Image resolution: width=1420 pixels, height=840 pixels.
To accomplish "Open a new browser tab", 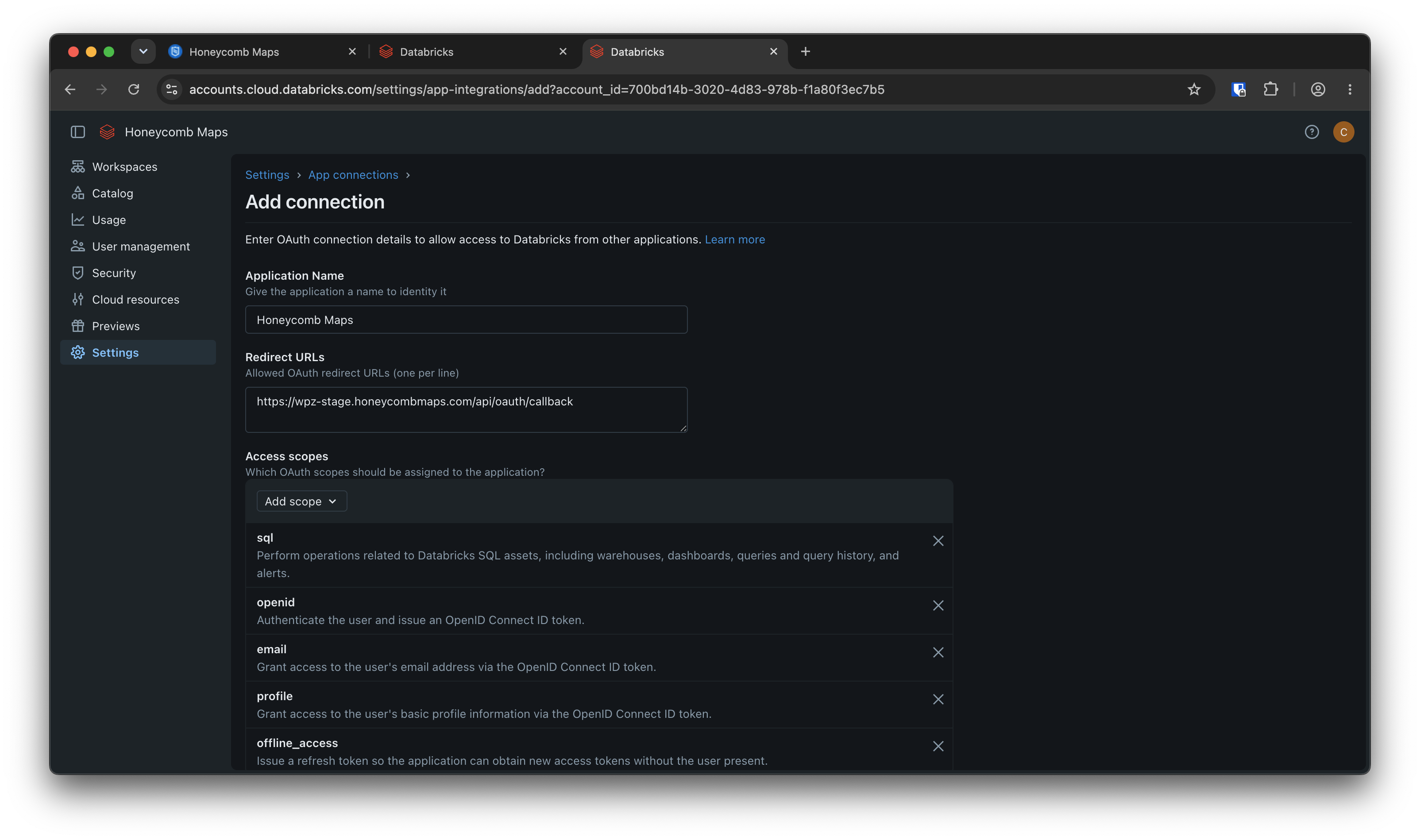I will [805, 51].
